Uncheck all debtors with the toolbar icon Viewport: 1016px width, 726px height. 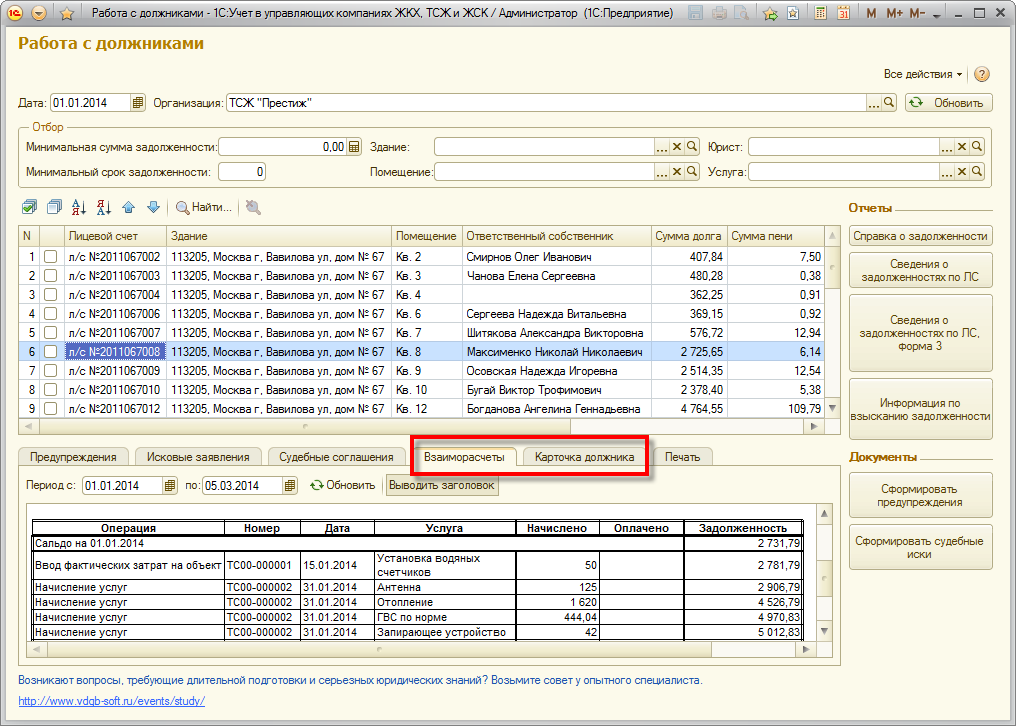54,207
